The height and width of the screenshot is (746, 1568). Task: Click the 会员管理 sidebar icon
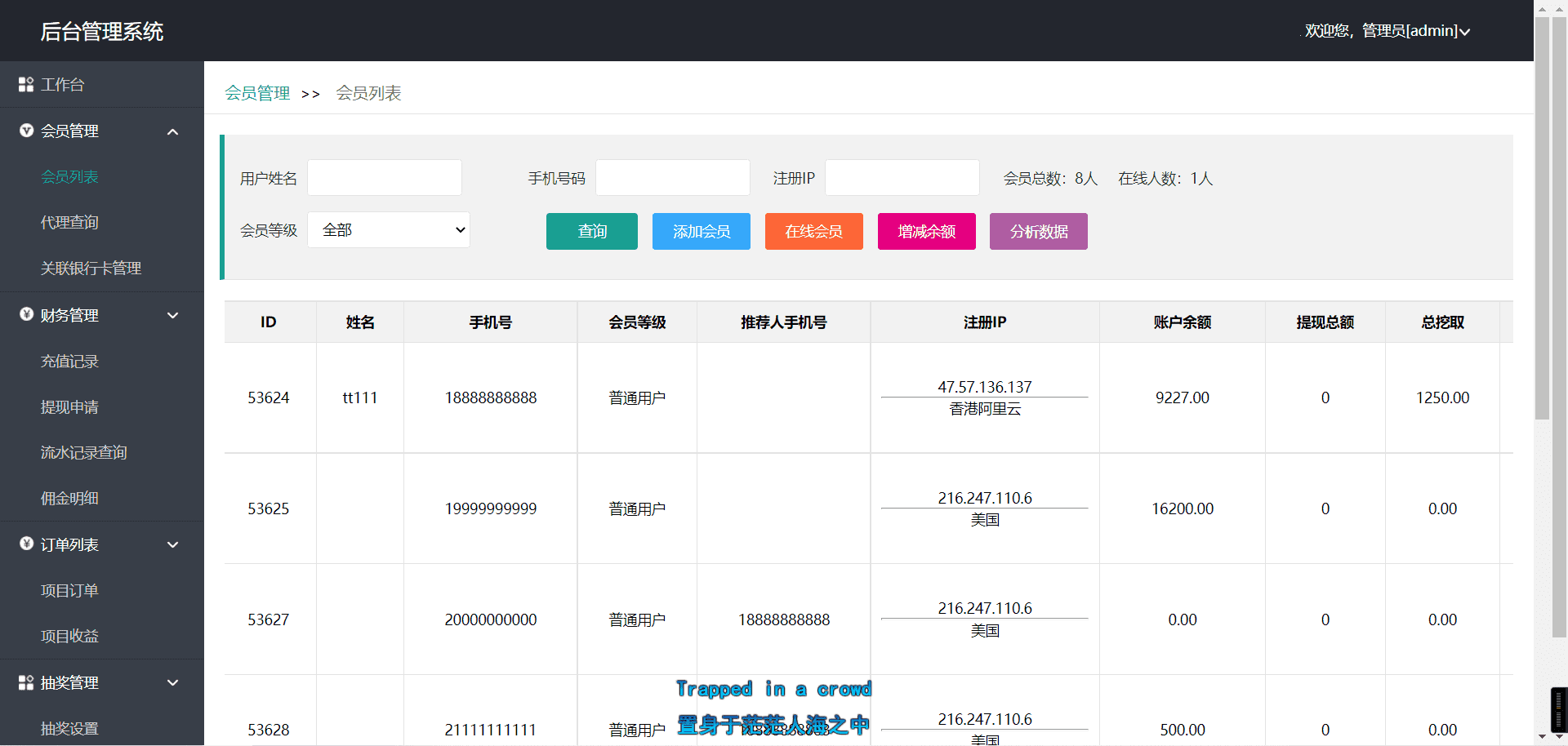click(x=26, y=131)
